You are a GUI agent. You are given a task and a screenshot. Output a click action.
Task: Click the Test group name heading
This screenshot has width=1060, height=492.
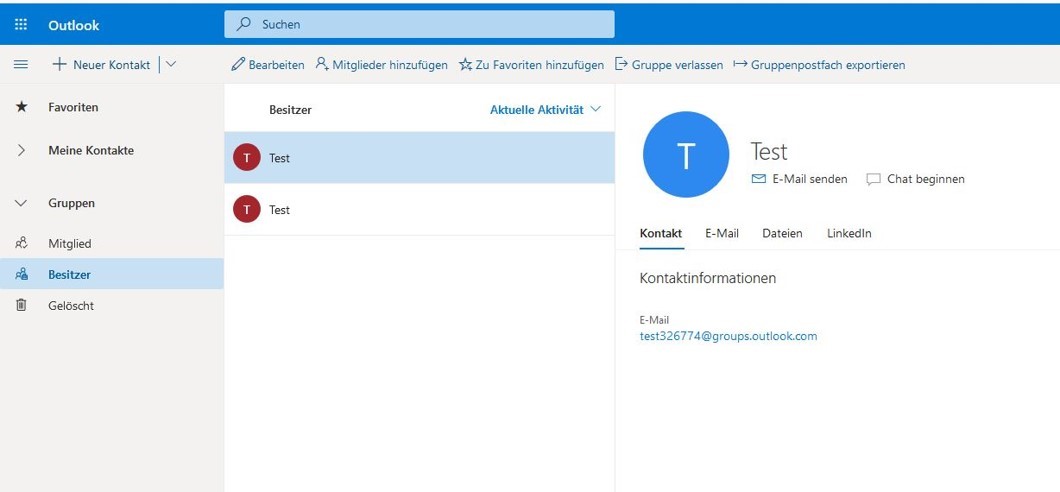[769, 151]
